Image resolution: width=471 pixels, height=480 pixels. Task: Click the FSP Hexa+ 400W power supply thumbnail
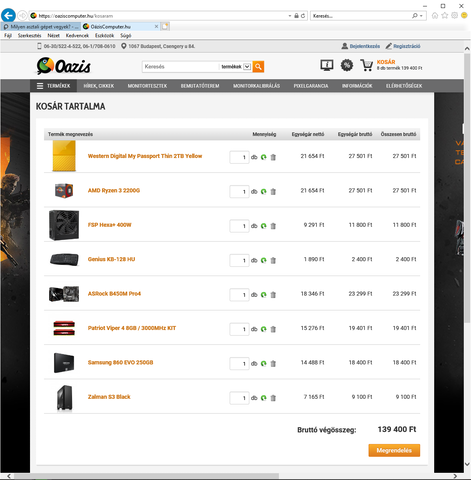(64, 225)
